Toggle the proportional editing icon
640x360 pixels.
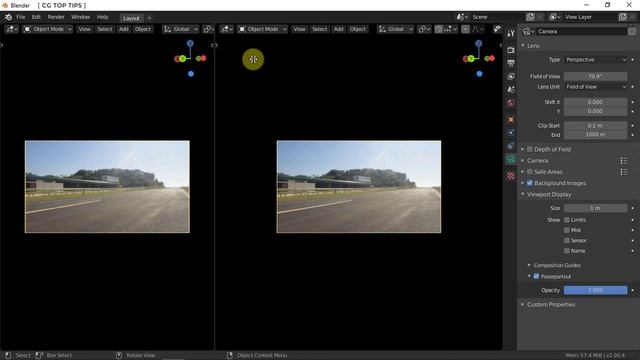tap(465, 29)
